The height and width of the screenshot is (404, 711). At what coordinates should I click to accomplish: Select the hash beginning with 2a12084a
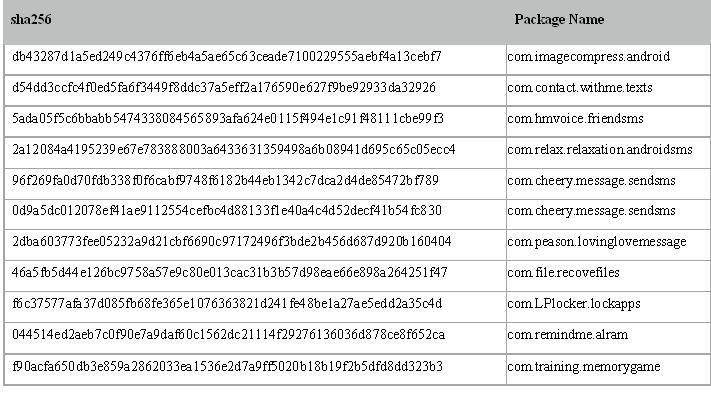click(233, 150)
